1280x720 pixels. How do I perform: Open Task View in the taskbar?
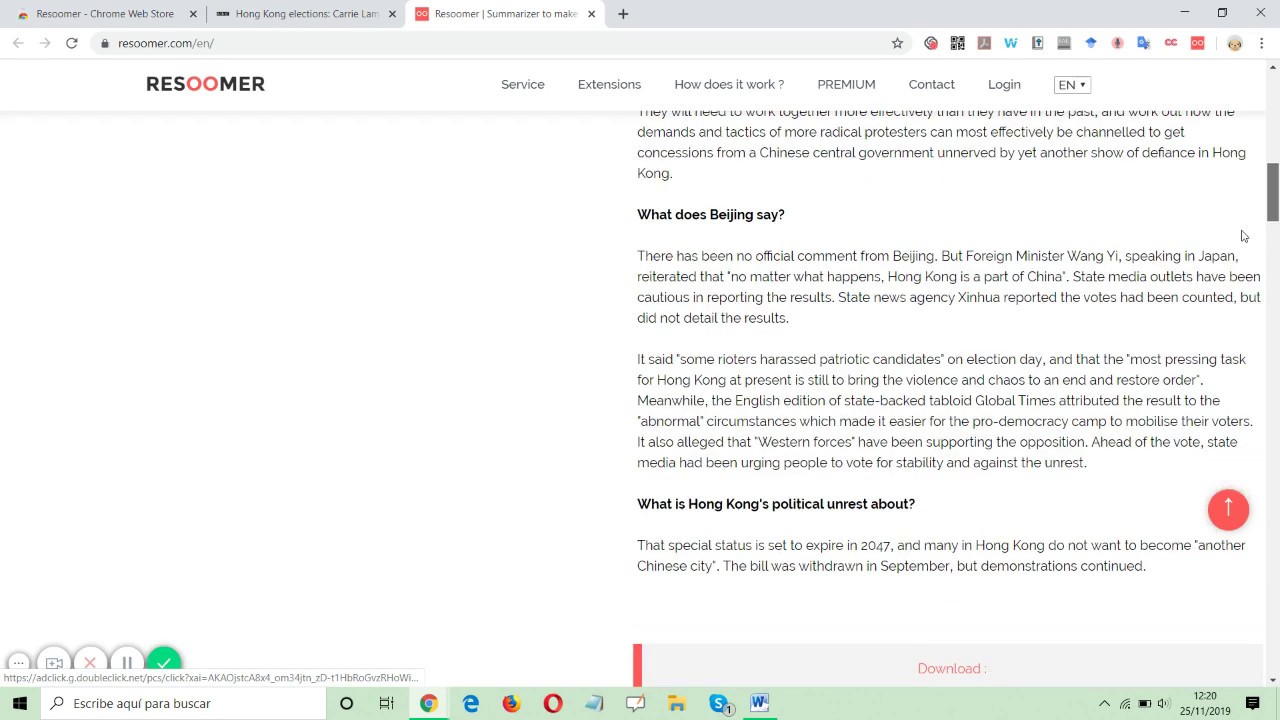[x=386, y=703]
